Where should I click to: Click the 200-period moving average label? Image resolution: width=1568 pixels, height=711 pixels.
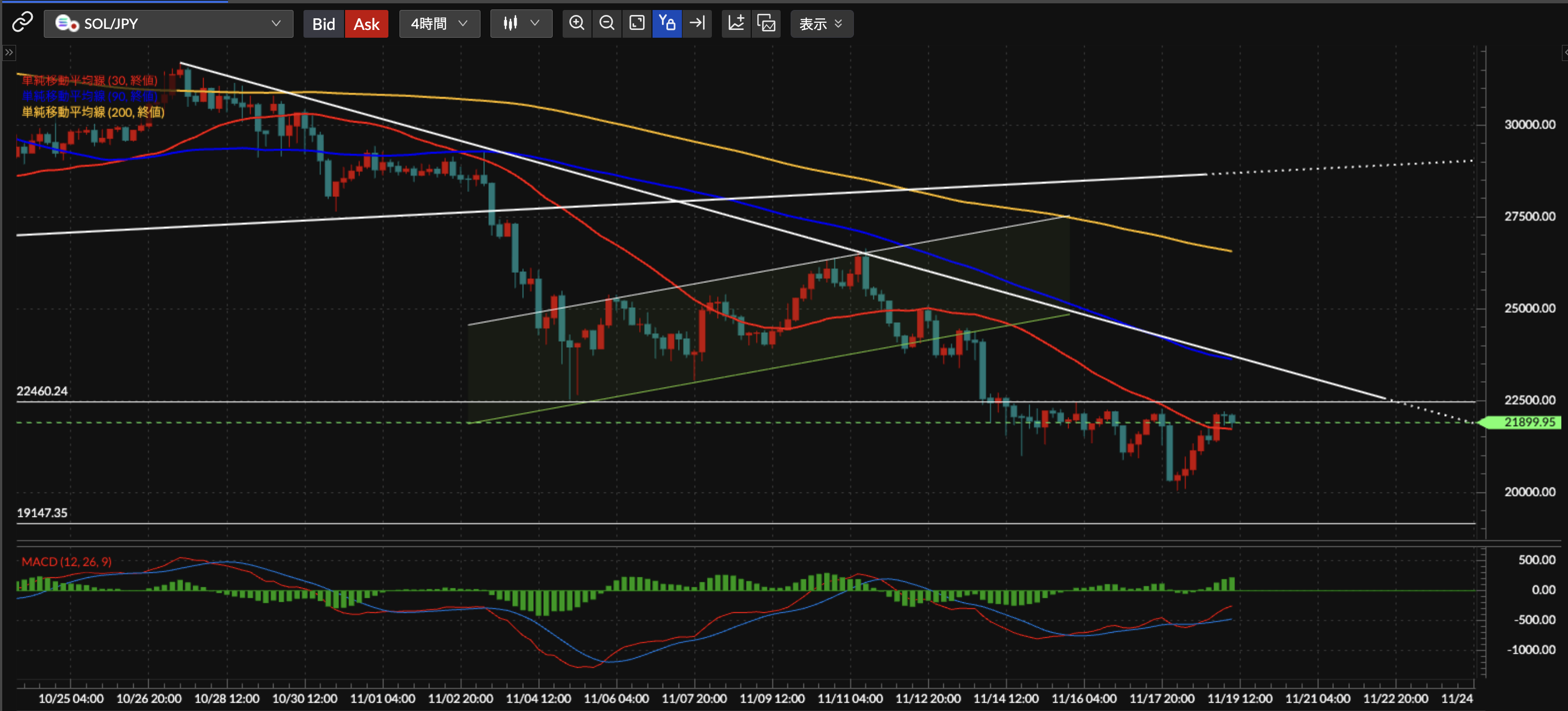click(93, 112)
